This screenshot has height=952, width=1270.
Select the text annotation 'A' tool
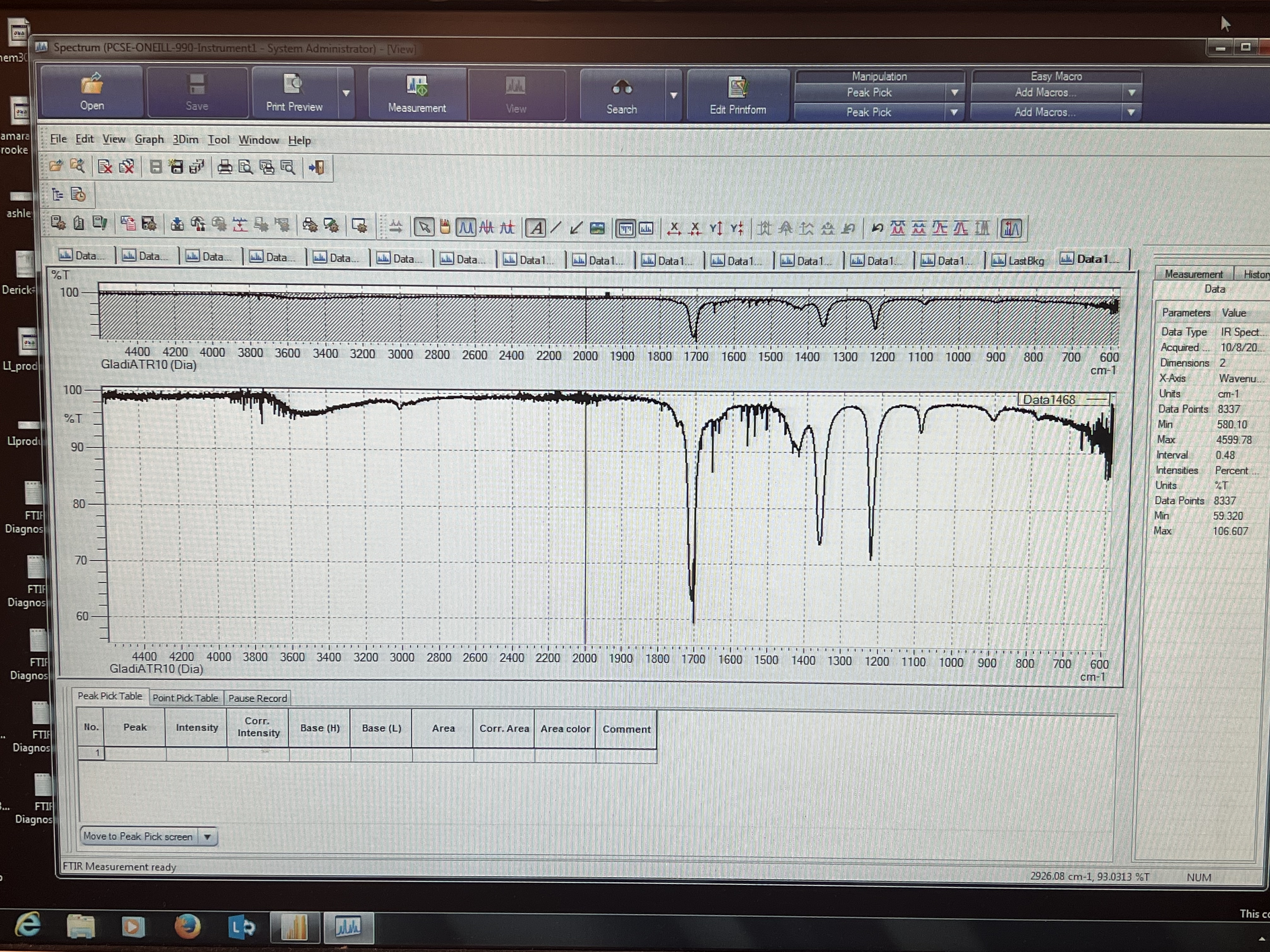coord(536,228)
